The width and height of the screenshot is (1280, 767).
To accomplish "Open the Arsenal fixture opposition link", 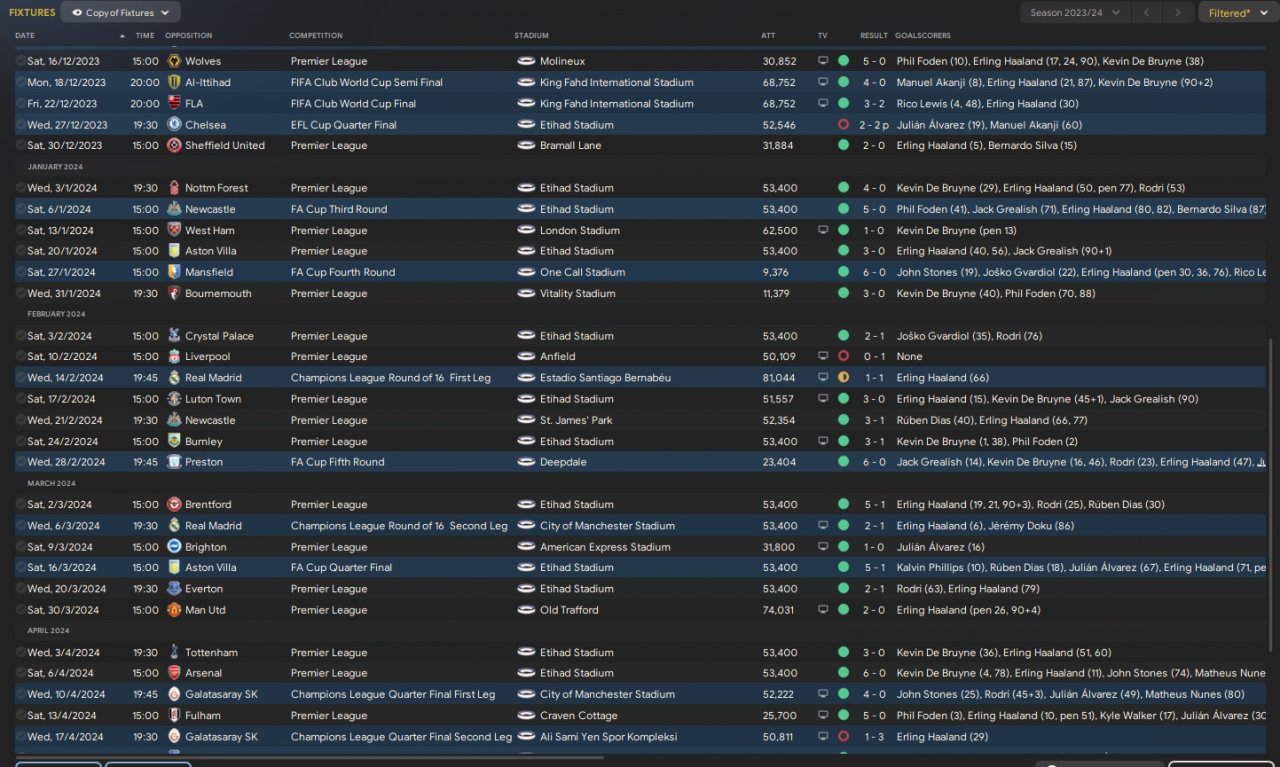I will pyautogui.click(x=203, y=674).
